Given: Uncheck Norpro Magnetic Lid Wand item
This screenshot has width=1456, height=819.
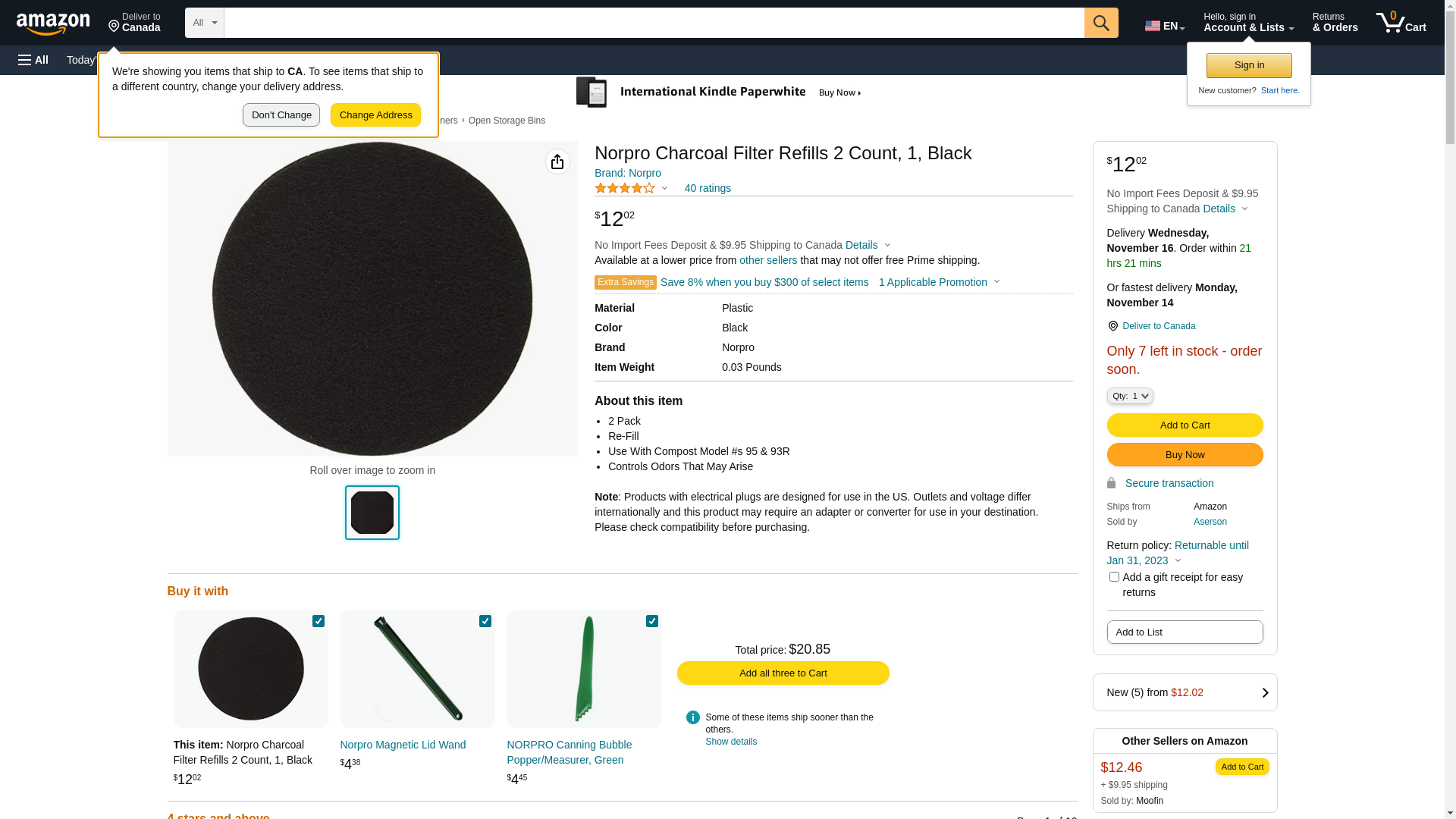Looking at the screenshot, I should point(485,621).
